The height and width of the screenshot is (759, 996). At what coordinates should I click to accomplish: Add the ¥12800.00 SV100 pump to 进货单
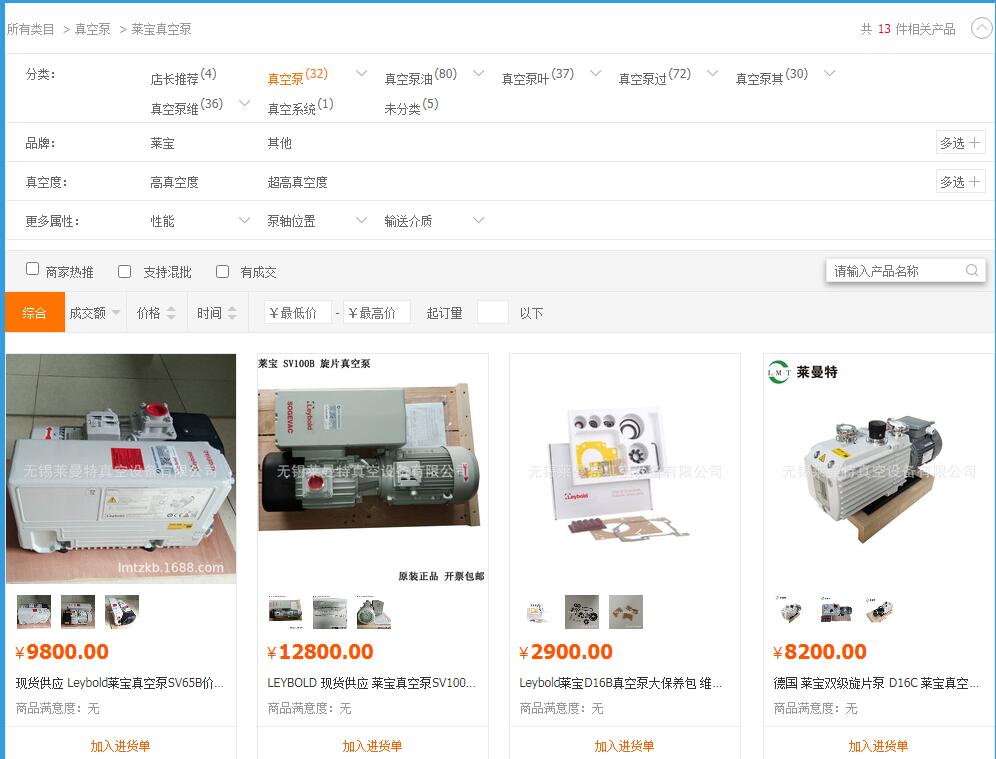pyautogui.click(x=372, y=746)
